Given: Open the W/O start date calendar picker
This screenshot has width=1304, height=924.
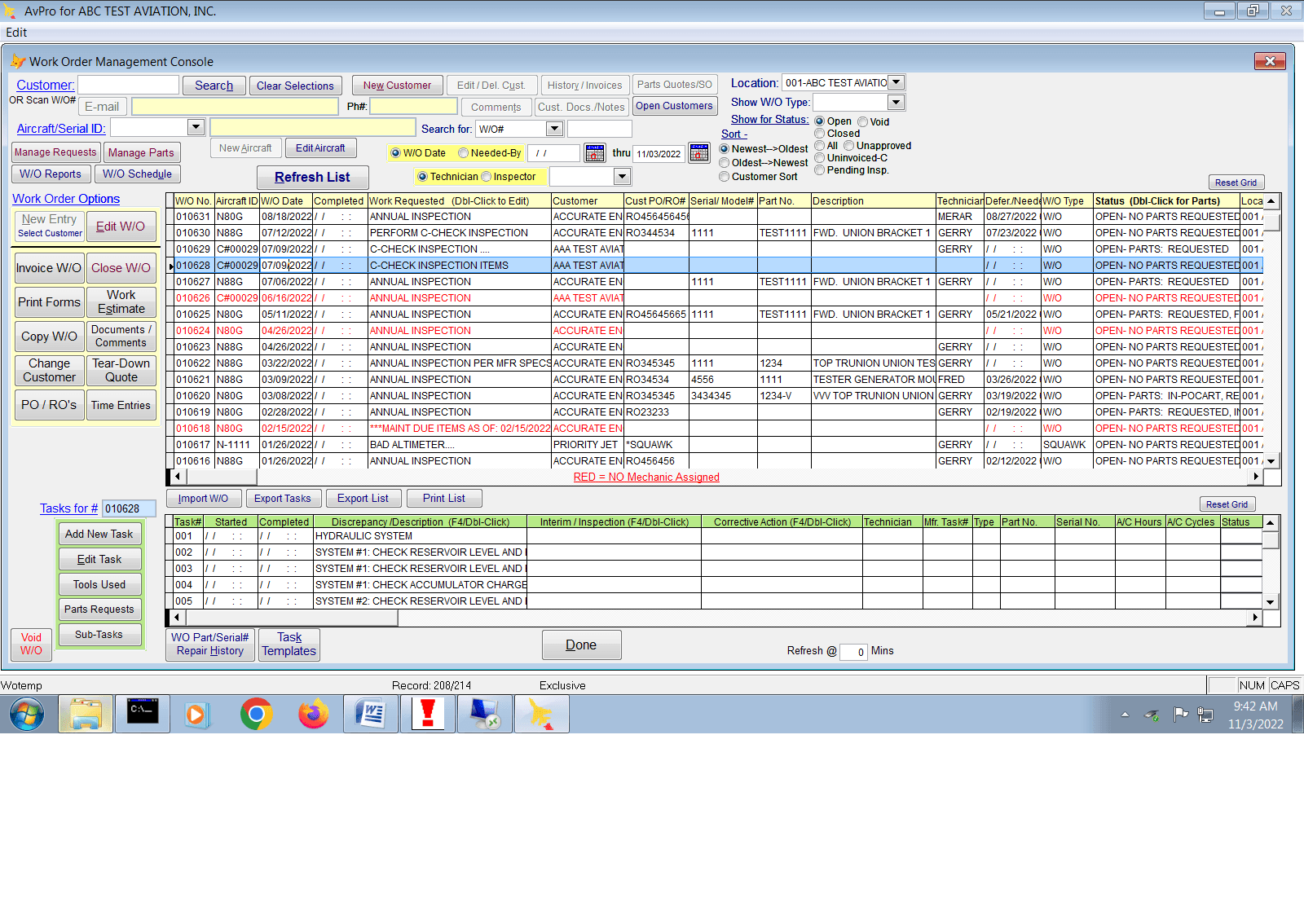Looking at the screenshot, I should point(595,153).
